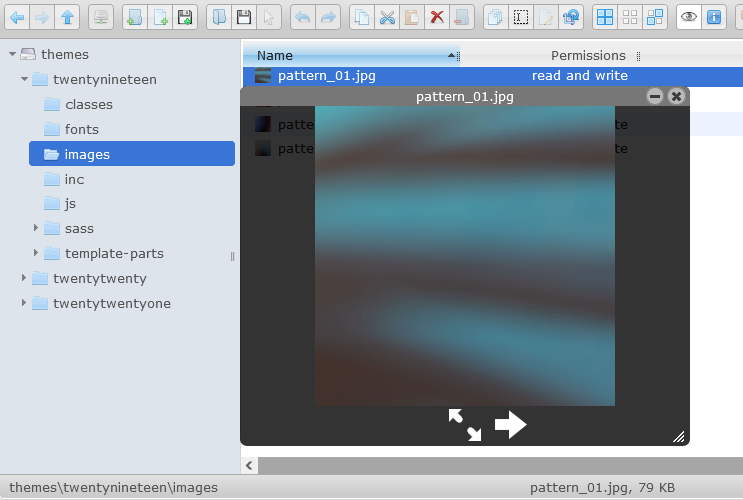The image size is (743, 500).
Task: Sort files by Name column header
Action: pos(275,56)
